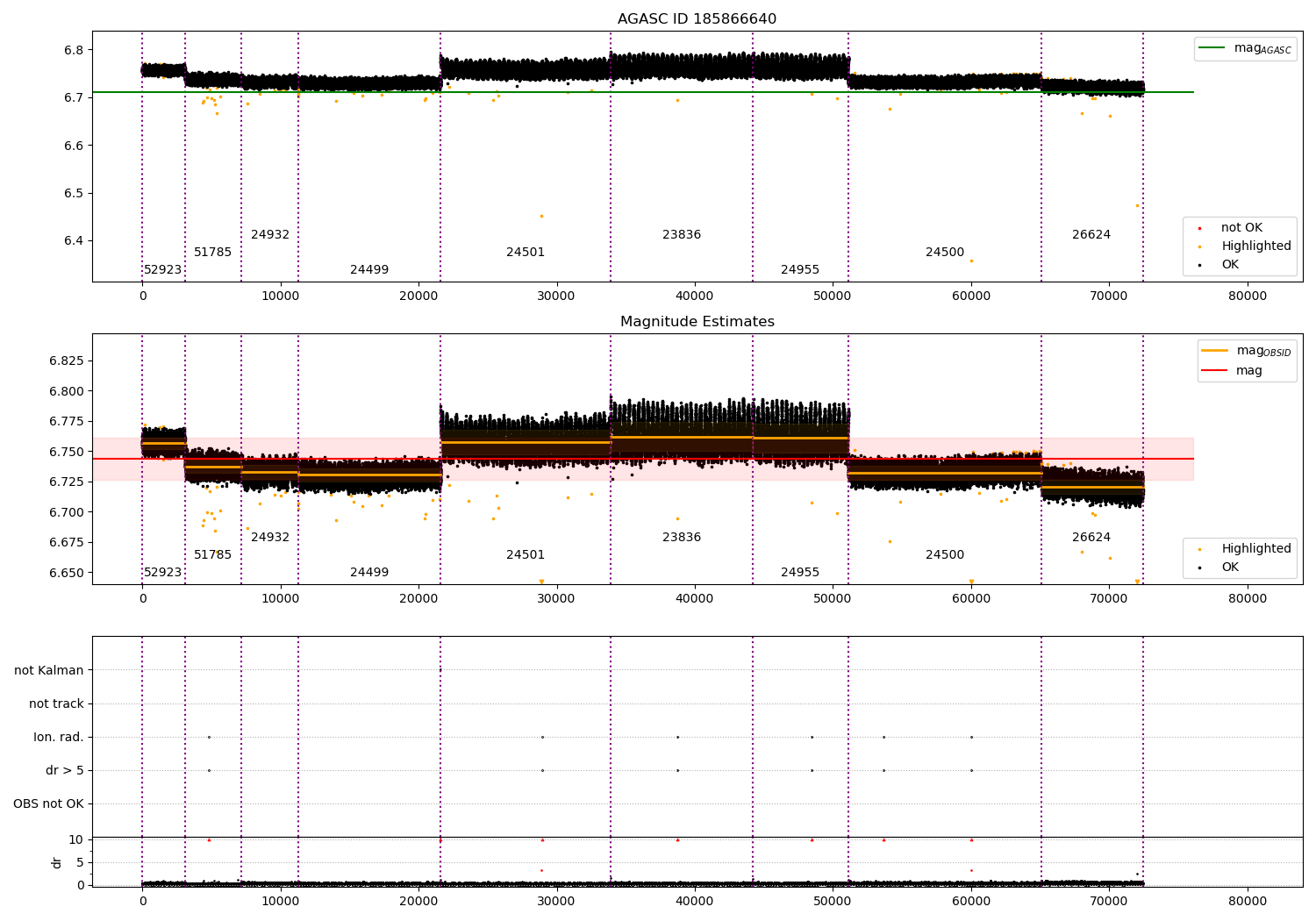Click obsid label 24500 in top plot
Screen dimensions: 1316x921
945,252
